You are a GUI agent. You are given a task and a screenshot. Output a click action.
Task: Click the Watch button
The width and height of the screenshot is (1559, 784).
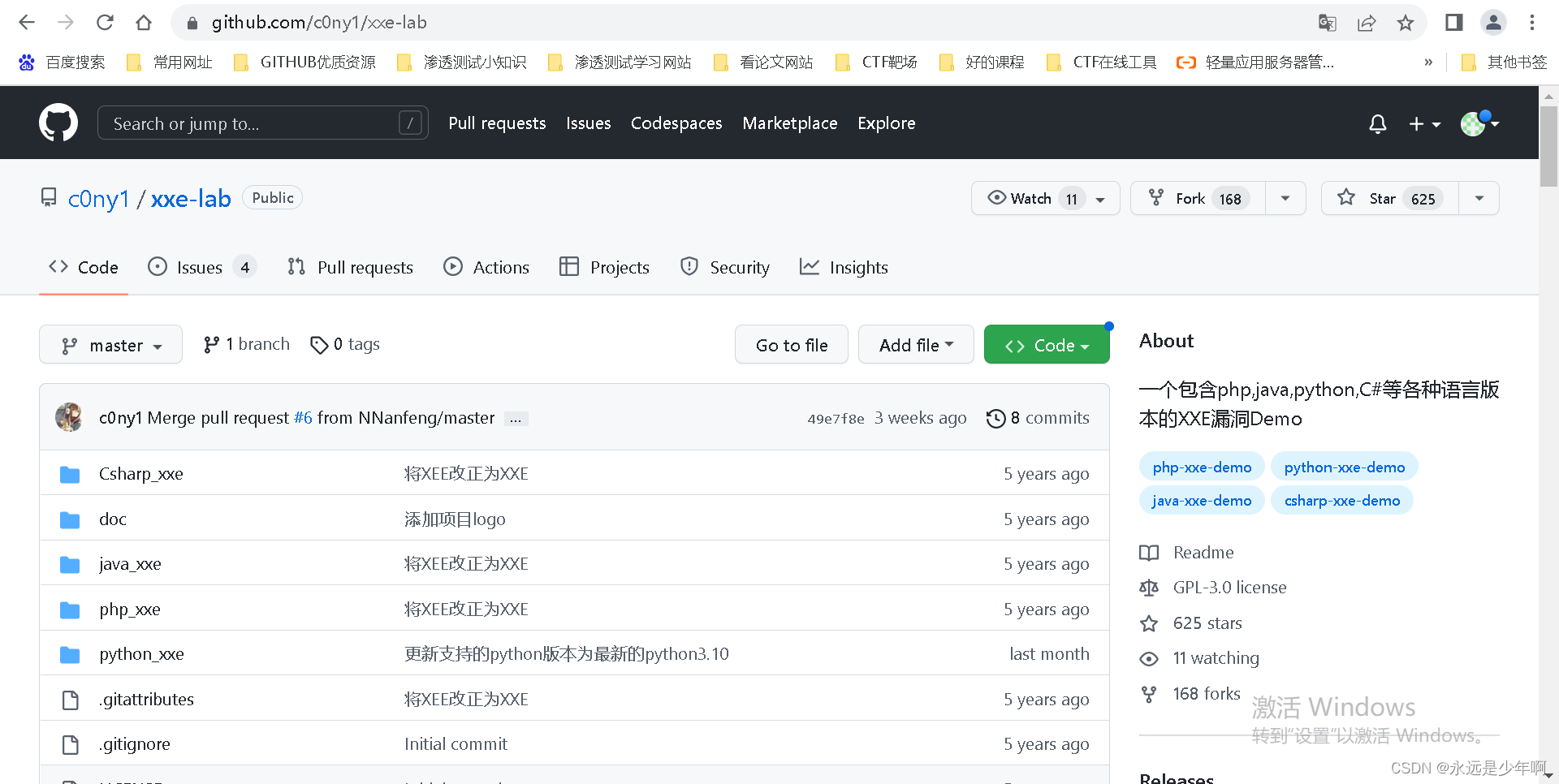pyautogui.click(x=1045, y=199)
